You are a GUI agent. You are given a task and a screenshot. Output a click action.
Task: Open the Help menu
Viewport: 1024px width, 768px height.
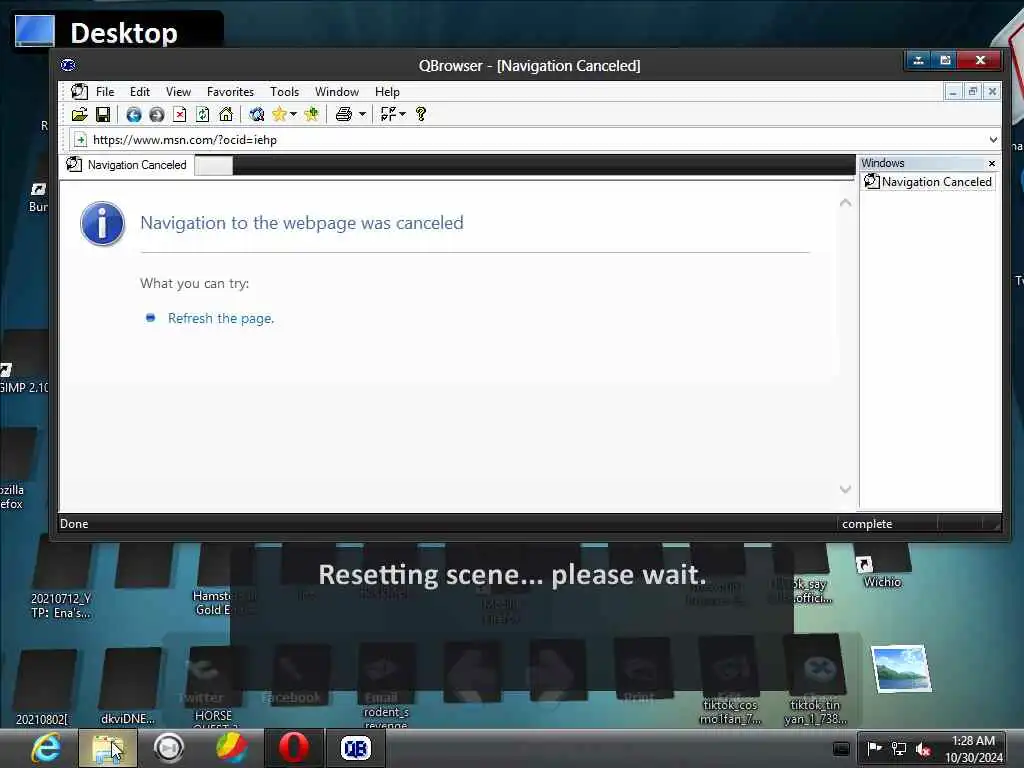(387, 92)
